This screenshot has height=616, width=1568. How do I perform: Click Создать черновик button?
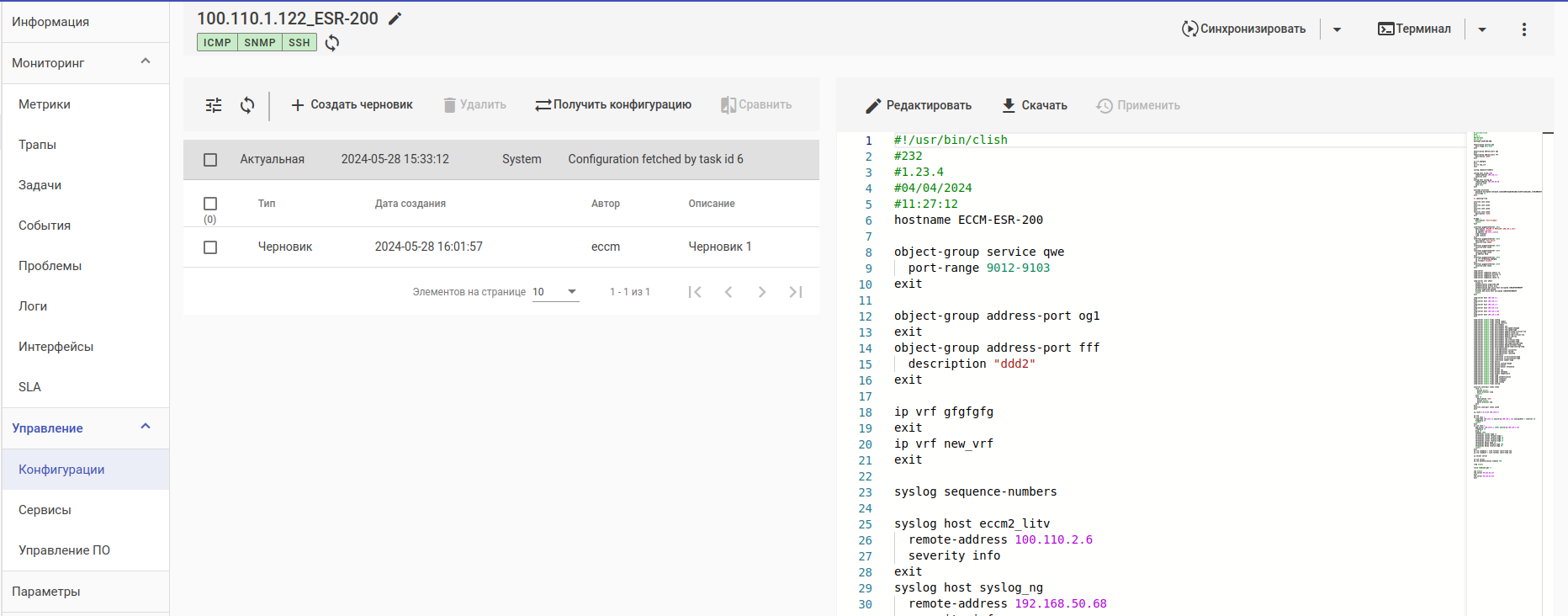tap(352, 105)
